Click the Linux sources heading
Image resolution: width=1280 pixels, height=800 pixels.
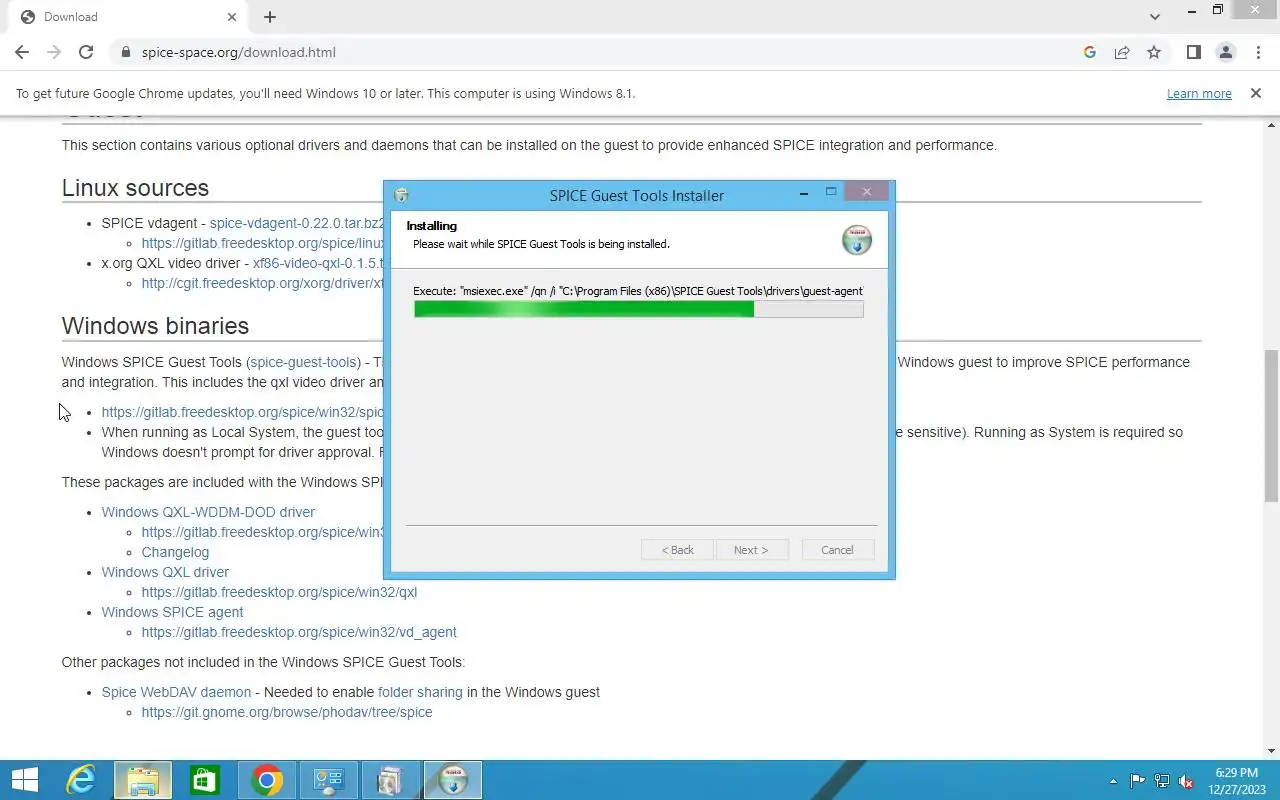click(135, 188)
